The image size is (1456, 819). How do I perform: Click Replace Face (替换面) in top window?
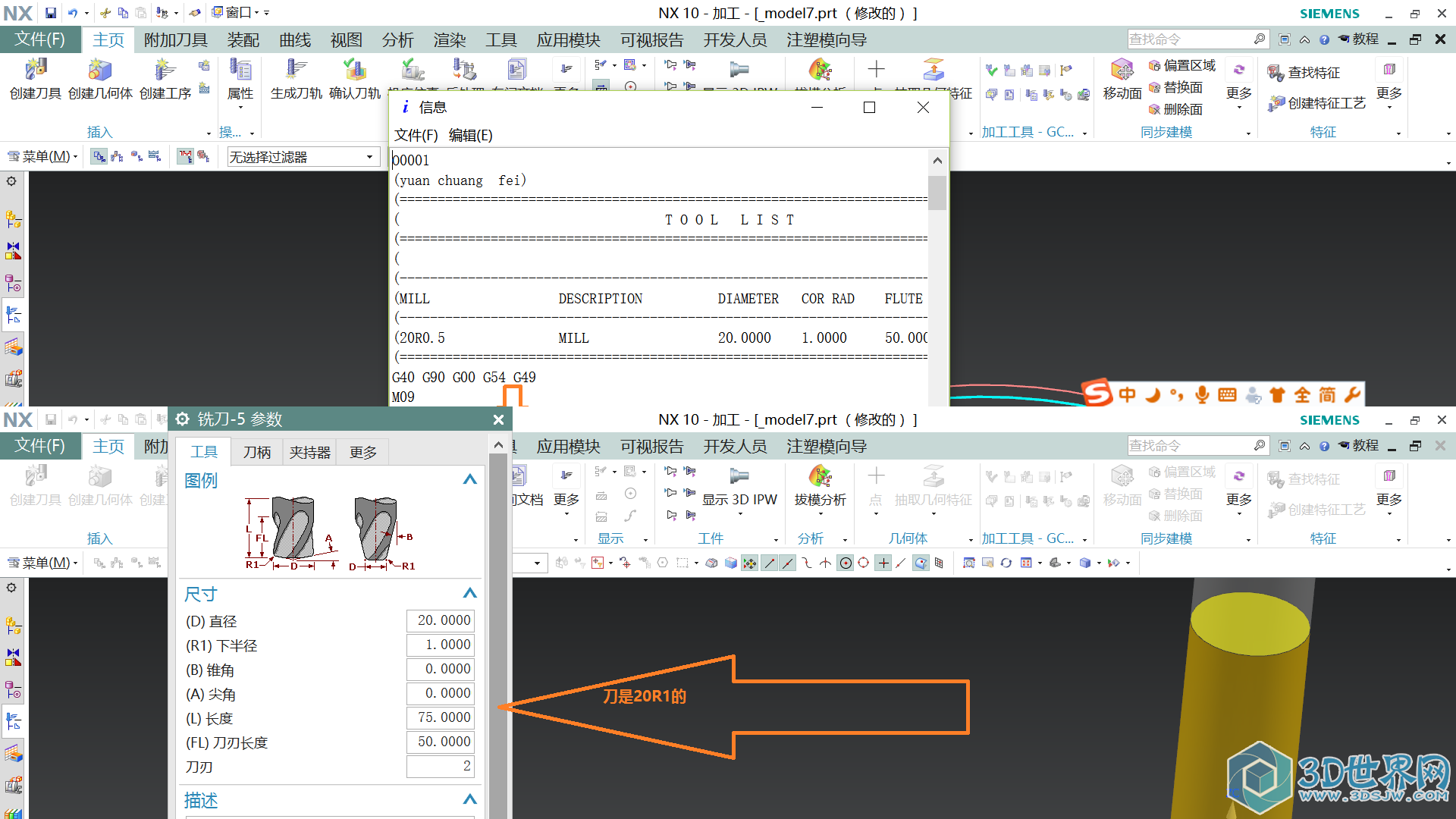click(x=1175, y=87)
